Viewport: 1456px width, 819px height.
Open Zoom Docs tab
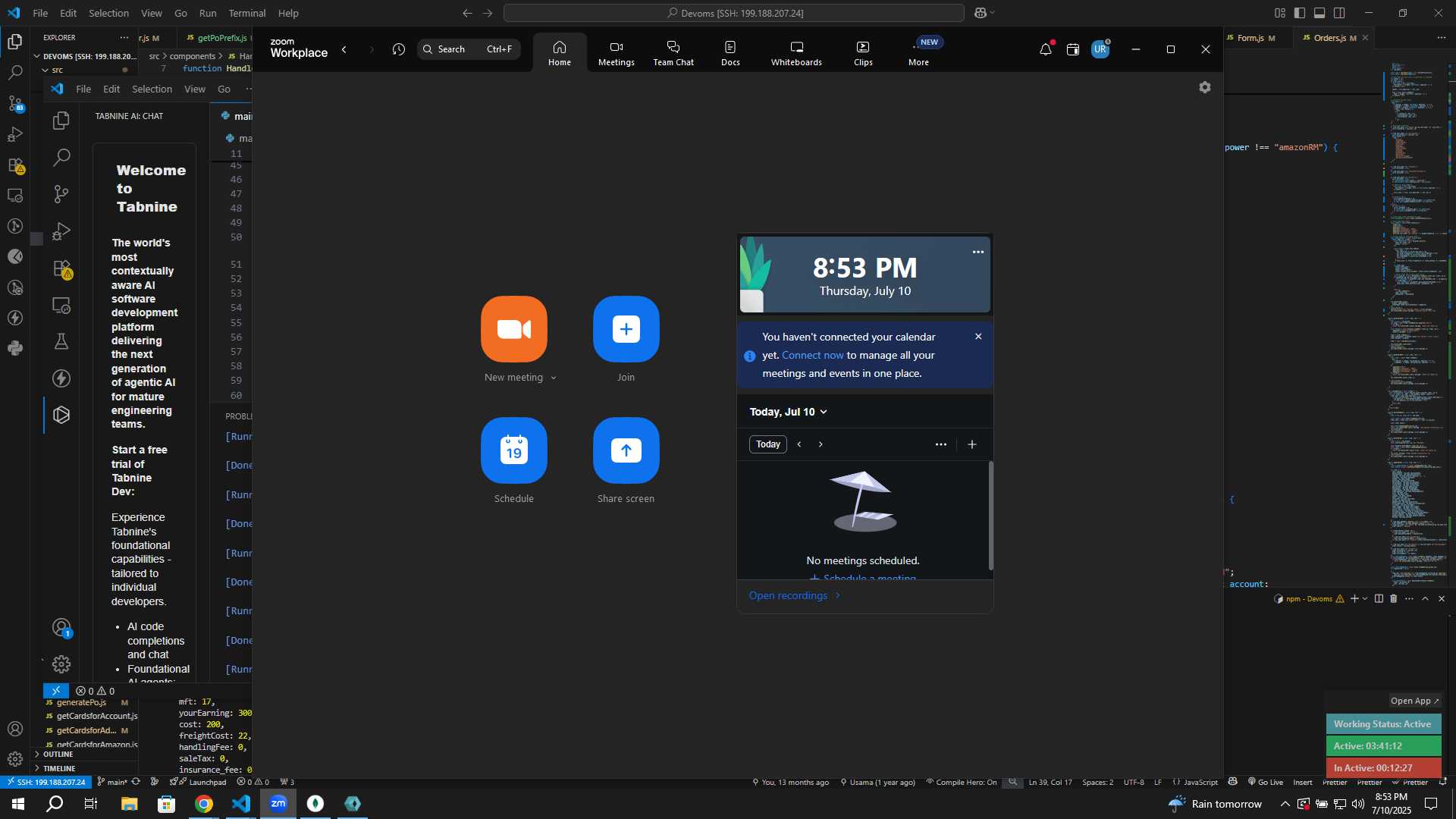pos(730,53)
